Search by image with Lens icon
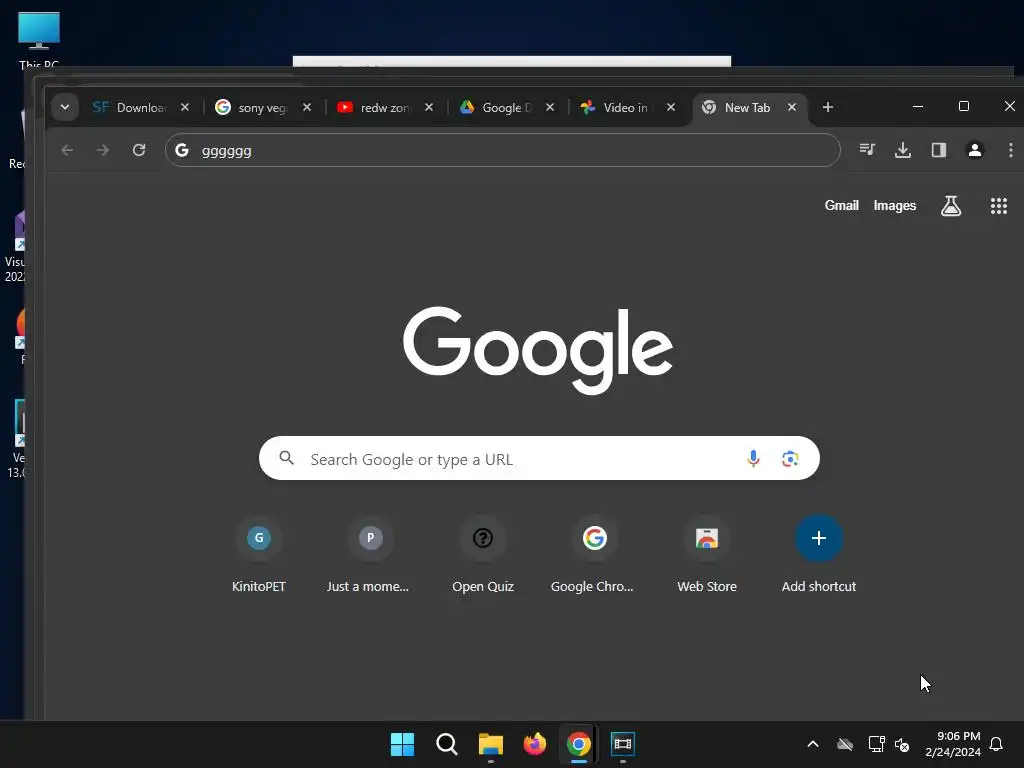This screenshot has height=768, width=1024. coord(790,458)
